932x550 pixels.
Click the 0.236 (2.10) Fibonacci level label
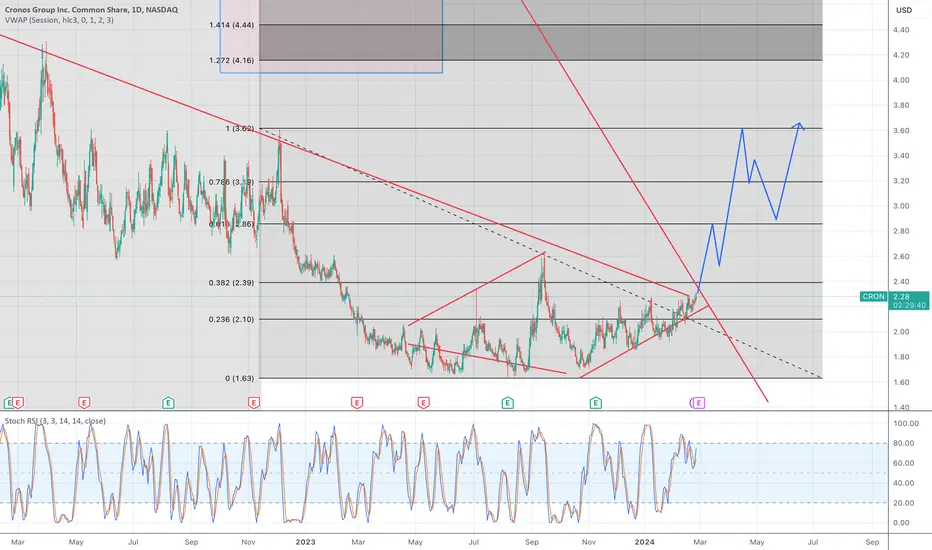point(231,319)
